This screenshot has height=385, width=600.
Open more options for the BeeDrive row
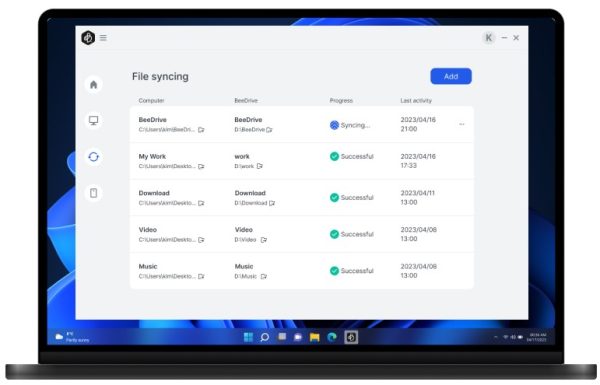point(461,124)
